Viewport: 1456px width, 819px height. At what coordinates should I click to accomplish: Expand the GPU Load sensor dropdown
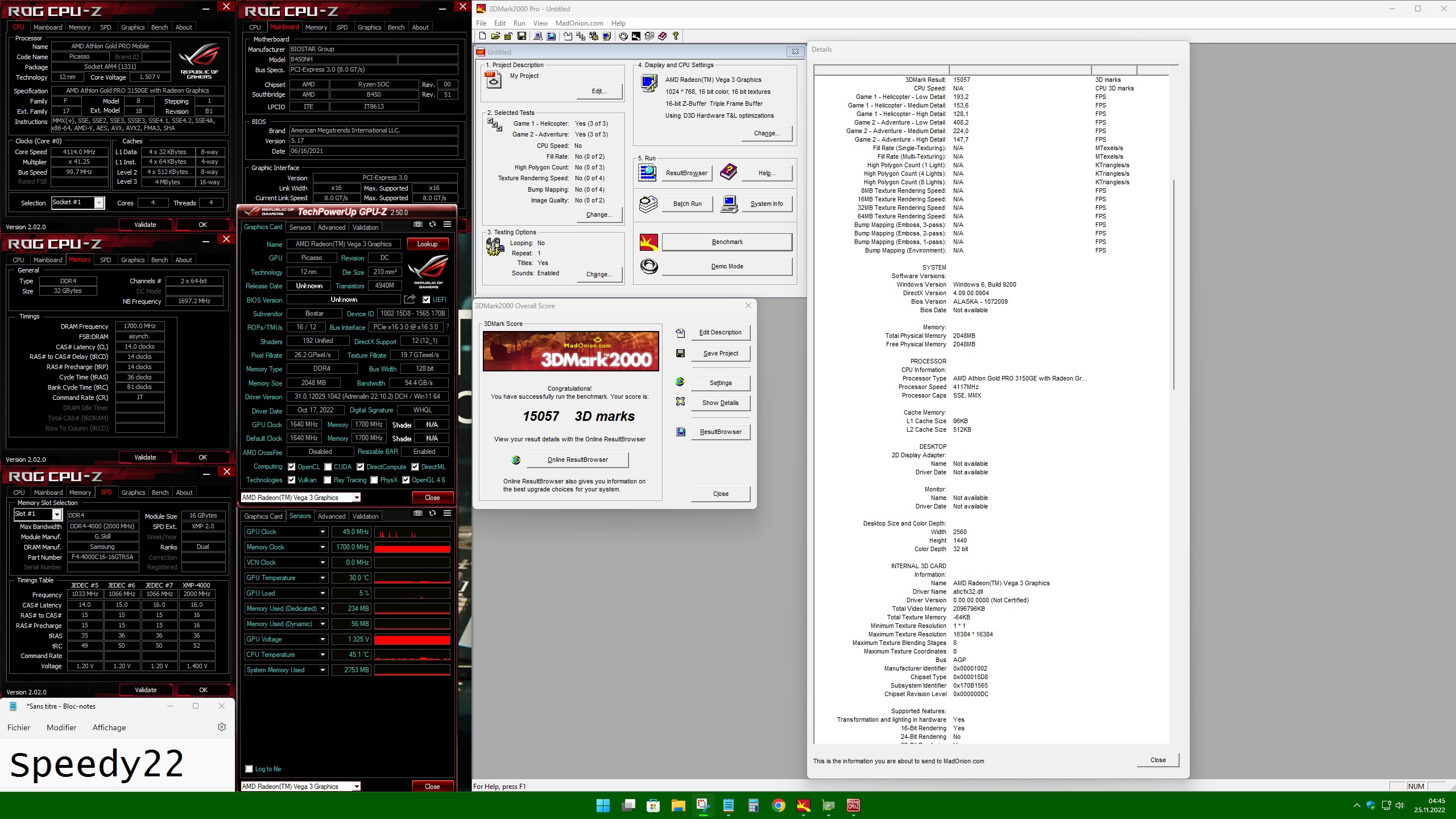pos(322,593)
